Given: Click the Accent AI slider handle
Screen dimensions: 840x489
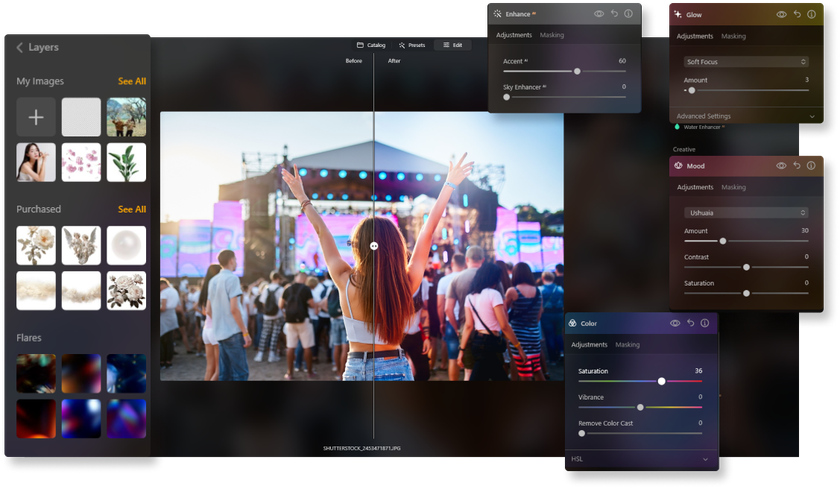Looking at the screenshot, I should (x=577, y=71).
